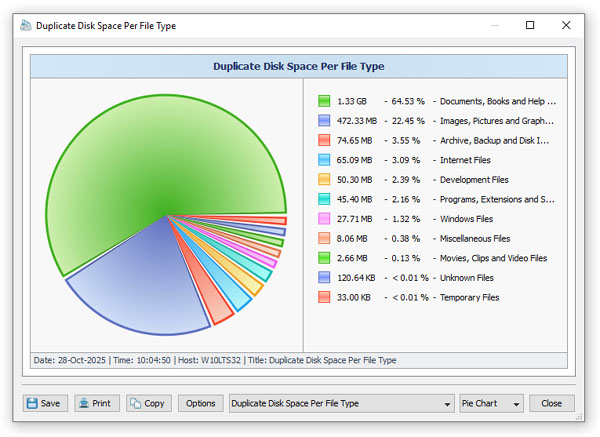Click the teal Programs, Extensions swatch

tap(324, 199)
